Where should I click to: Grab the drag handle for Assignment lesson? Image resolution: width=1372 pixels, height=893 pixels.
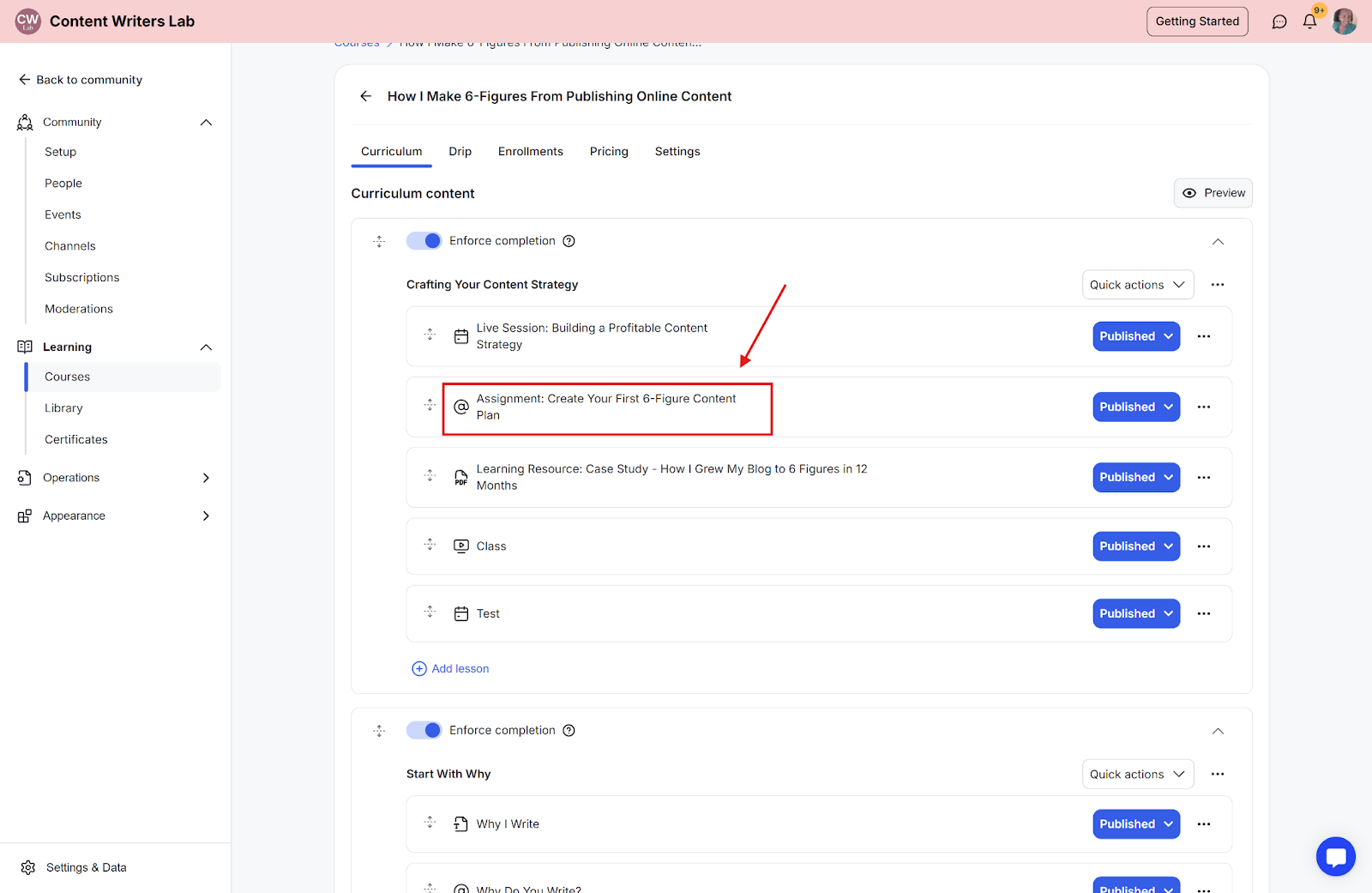(430, 405)
